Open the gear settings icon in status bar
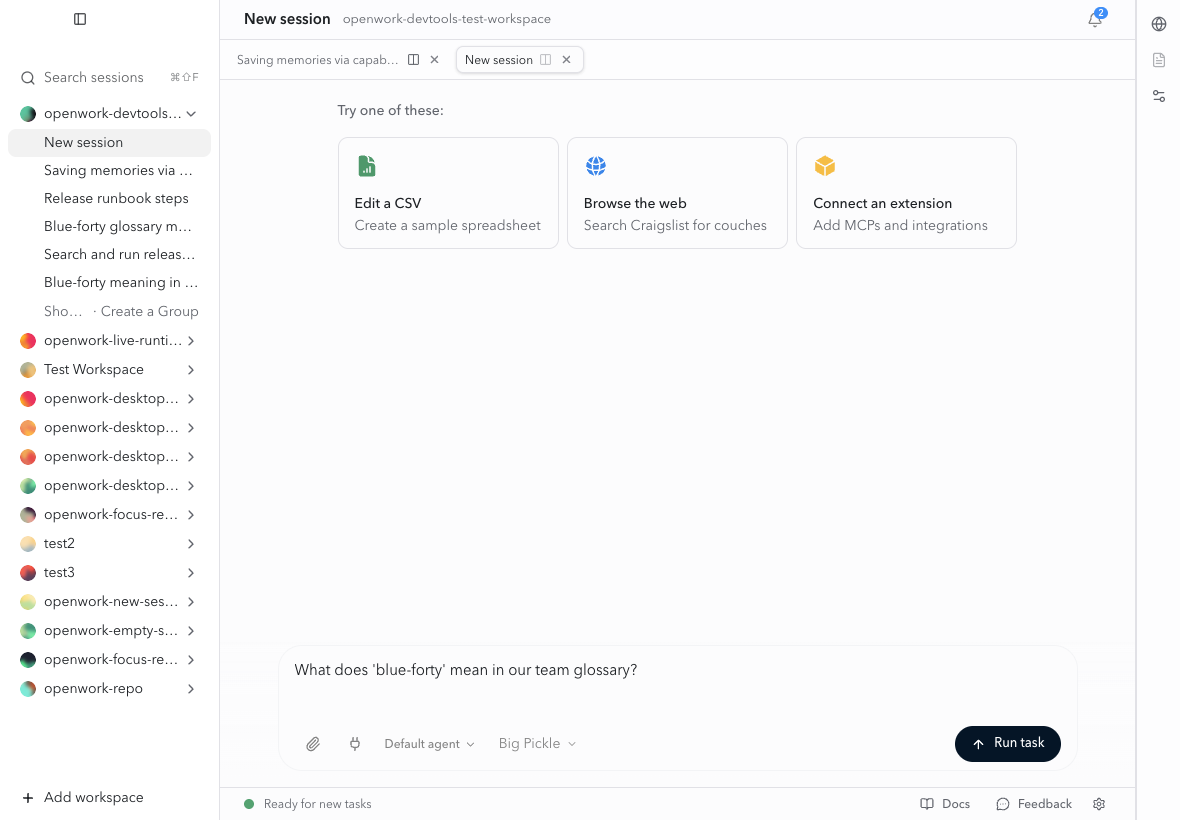The width and height of the screenshot is (1180, 820). tap(1099, 804)
